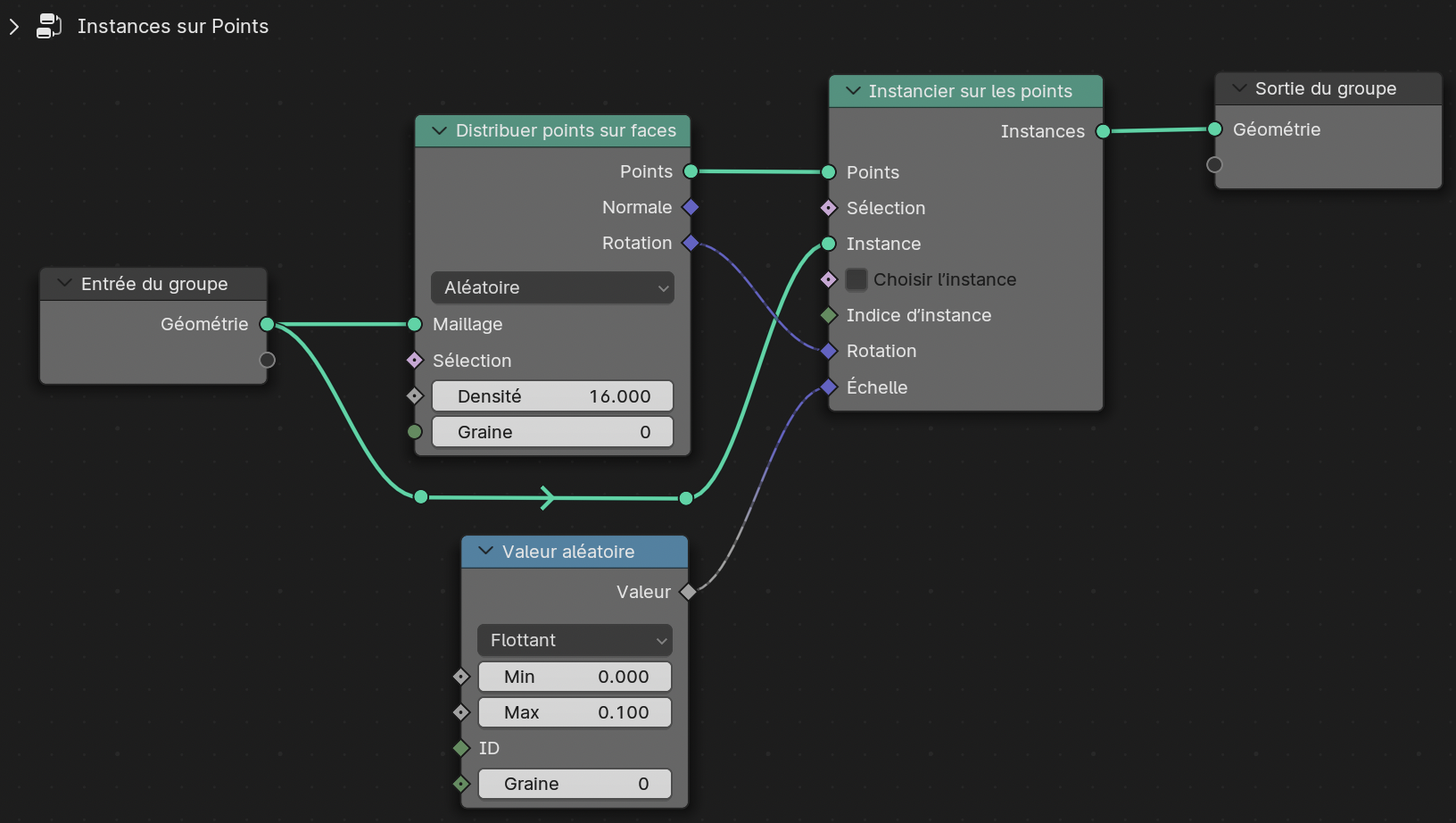Enable the Choisir l'instance checkbox
Image resolution: width=1456 pixels, height=823 pixels.
point(856,279)
